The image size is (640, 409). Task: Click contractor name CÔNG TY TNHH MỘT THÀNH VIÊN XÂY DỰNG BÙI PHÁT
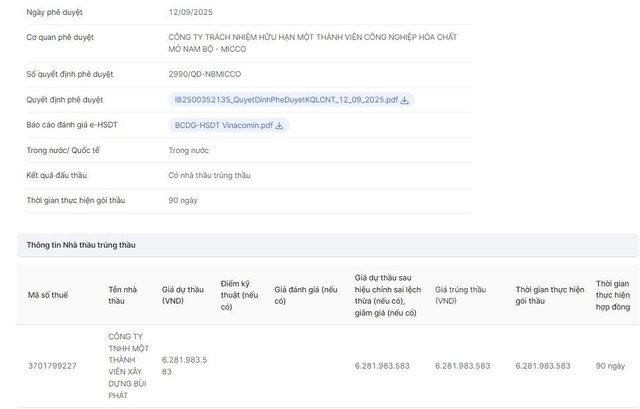[127, 366]
